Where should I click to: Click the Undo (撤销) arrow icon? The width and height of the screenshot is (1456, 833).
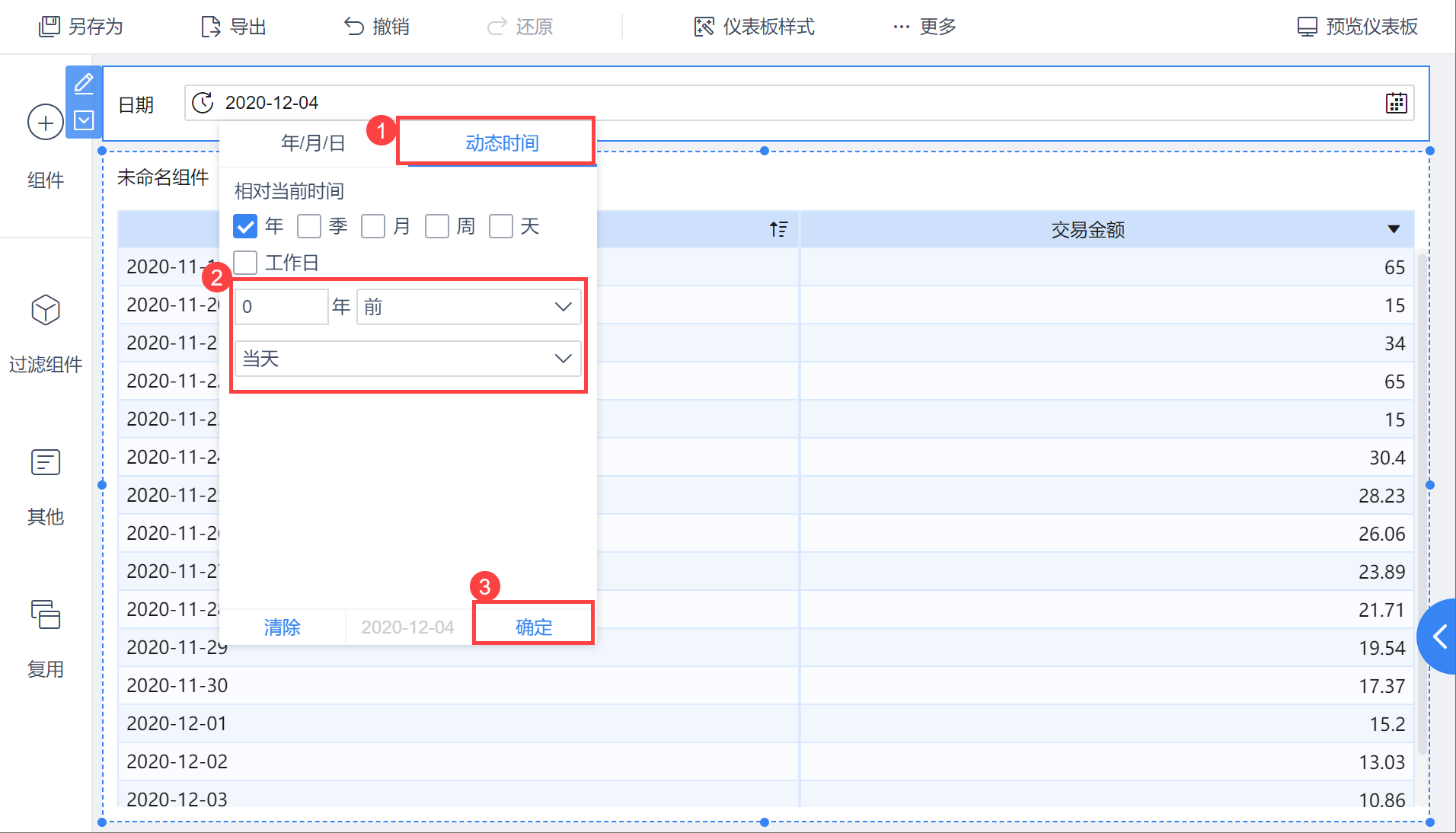point(354,27)
